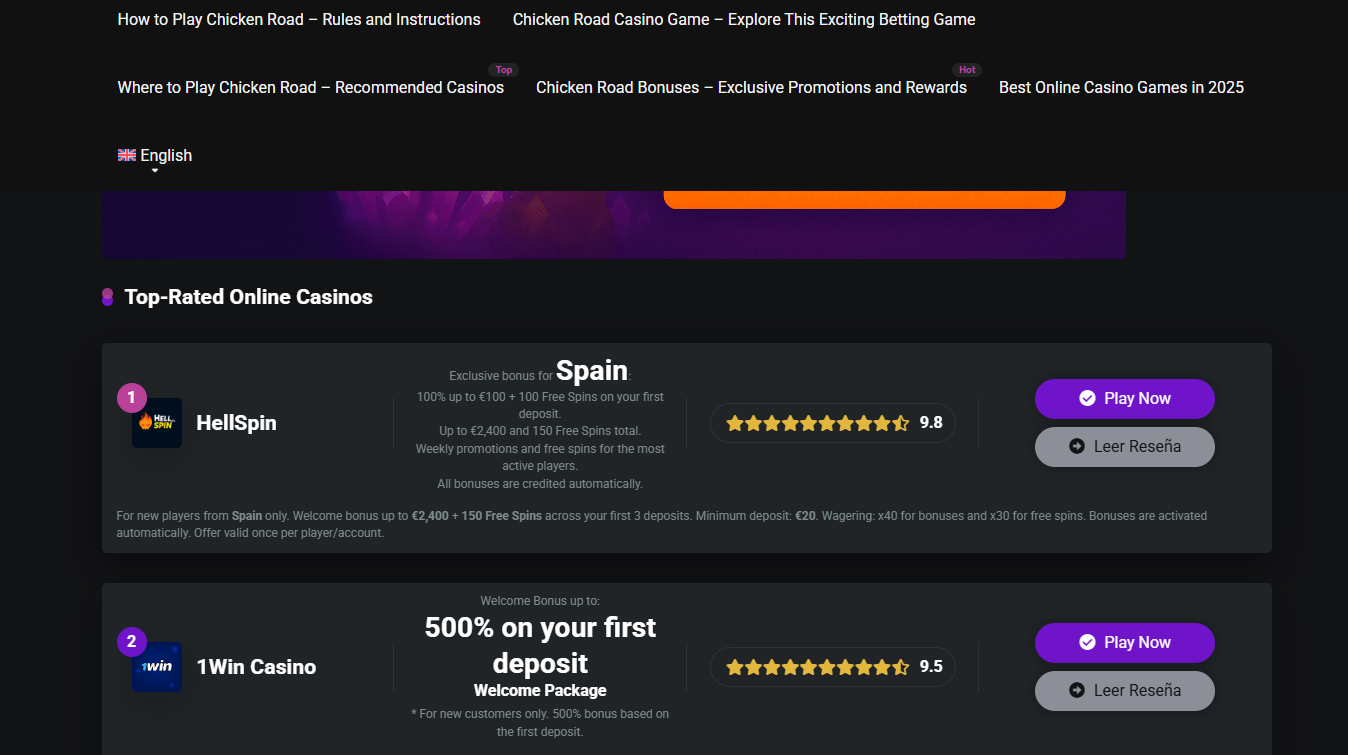This screenshot has width=1348, height=755.
Task: Open How to Play Chicken Road menu item
Action: coord(299,19)
